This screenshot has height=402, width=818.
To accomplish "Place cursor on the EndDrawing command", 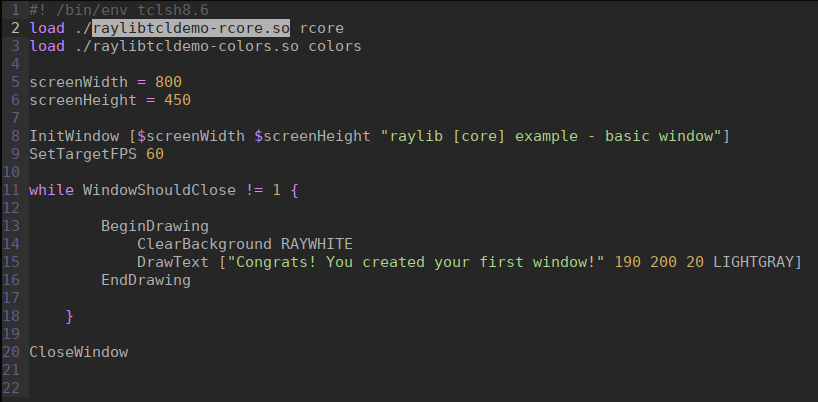I will 146,280.
